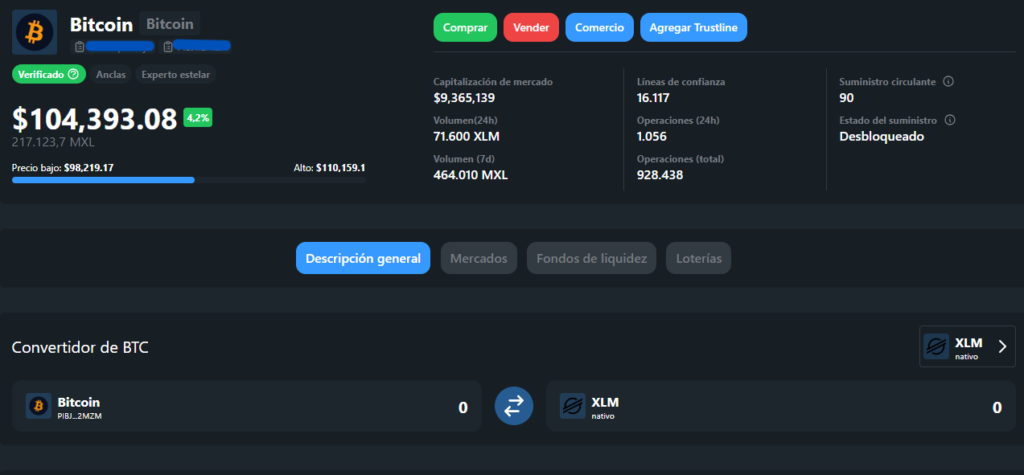The image size is (1024, 475).
Task: Show info for Estado del suministro
Action: click(950, 121)
